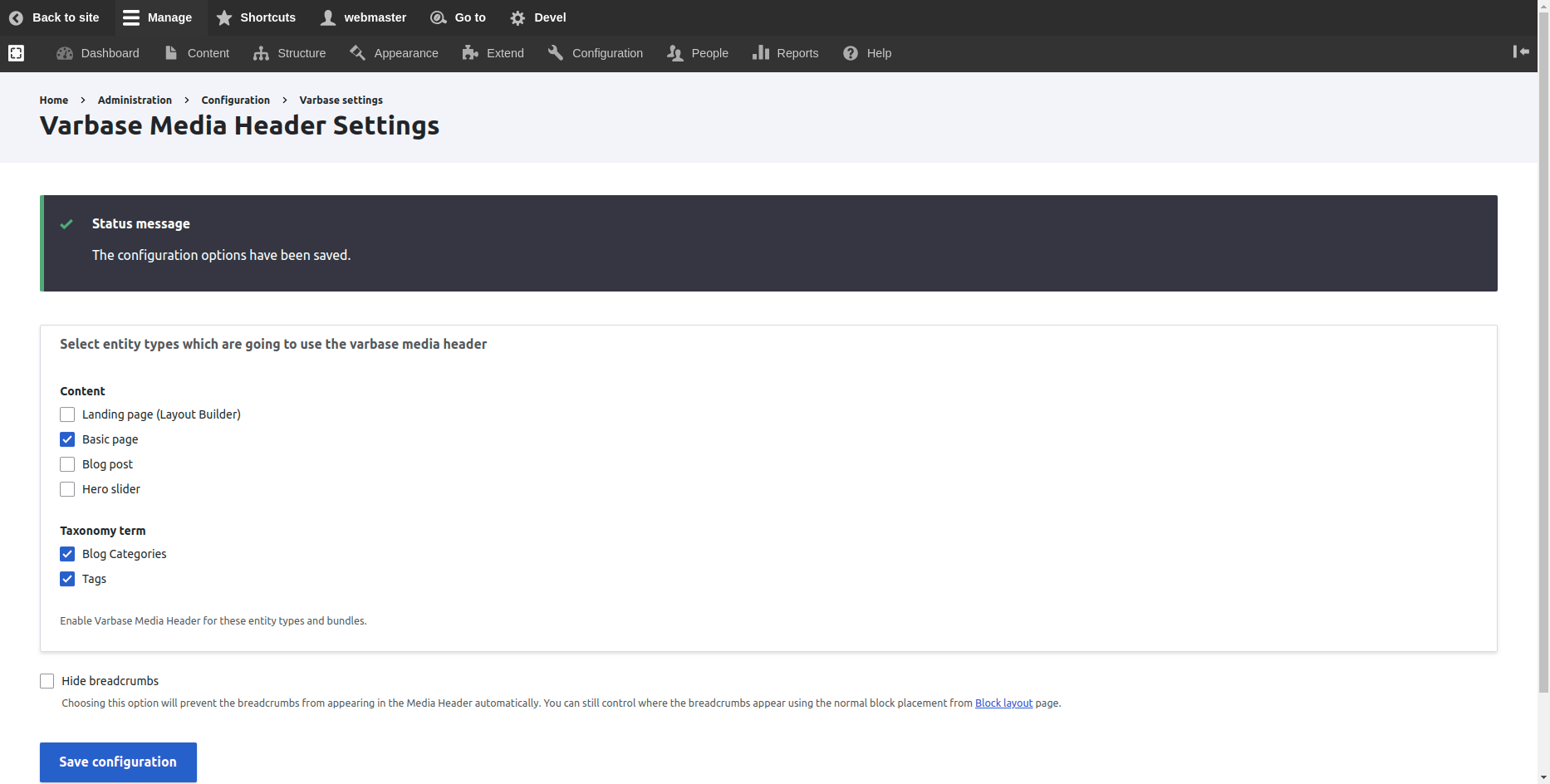Image resolution: width=1550 pixels, height=784 pixels.
Task: Open the Reports menu
Action: pyautogui.click(x=786, y=53)
